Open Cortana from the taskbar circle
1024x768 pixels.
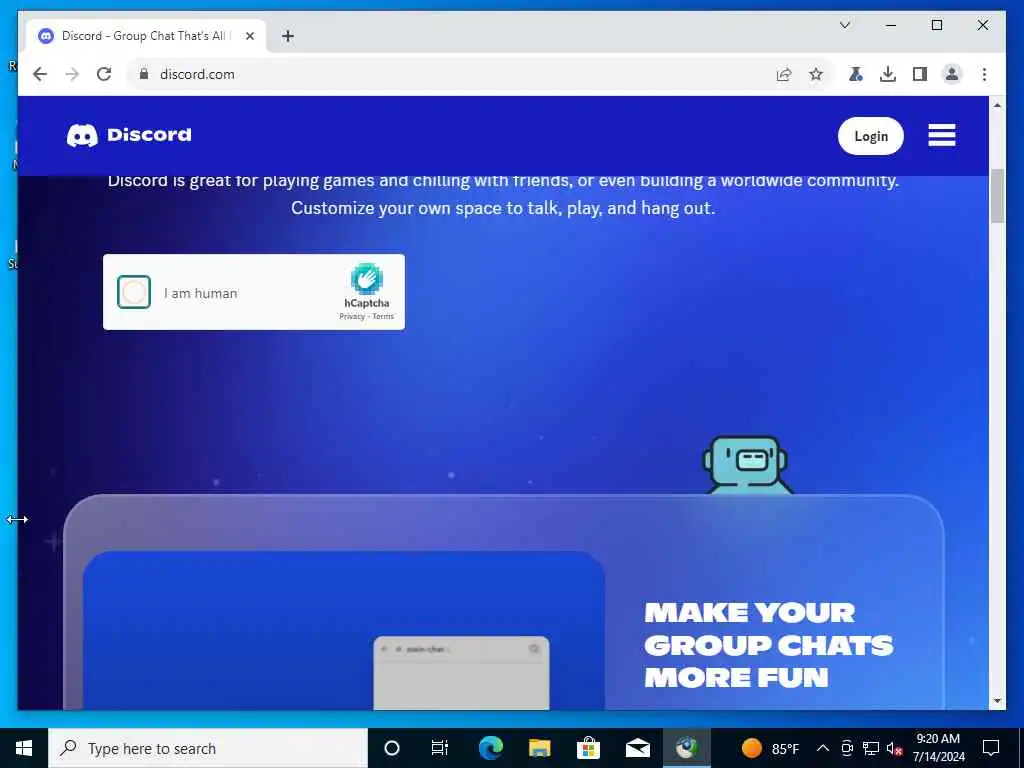tap(392, 748)
